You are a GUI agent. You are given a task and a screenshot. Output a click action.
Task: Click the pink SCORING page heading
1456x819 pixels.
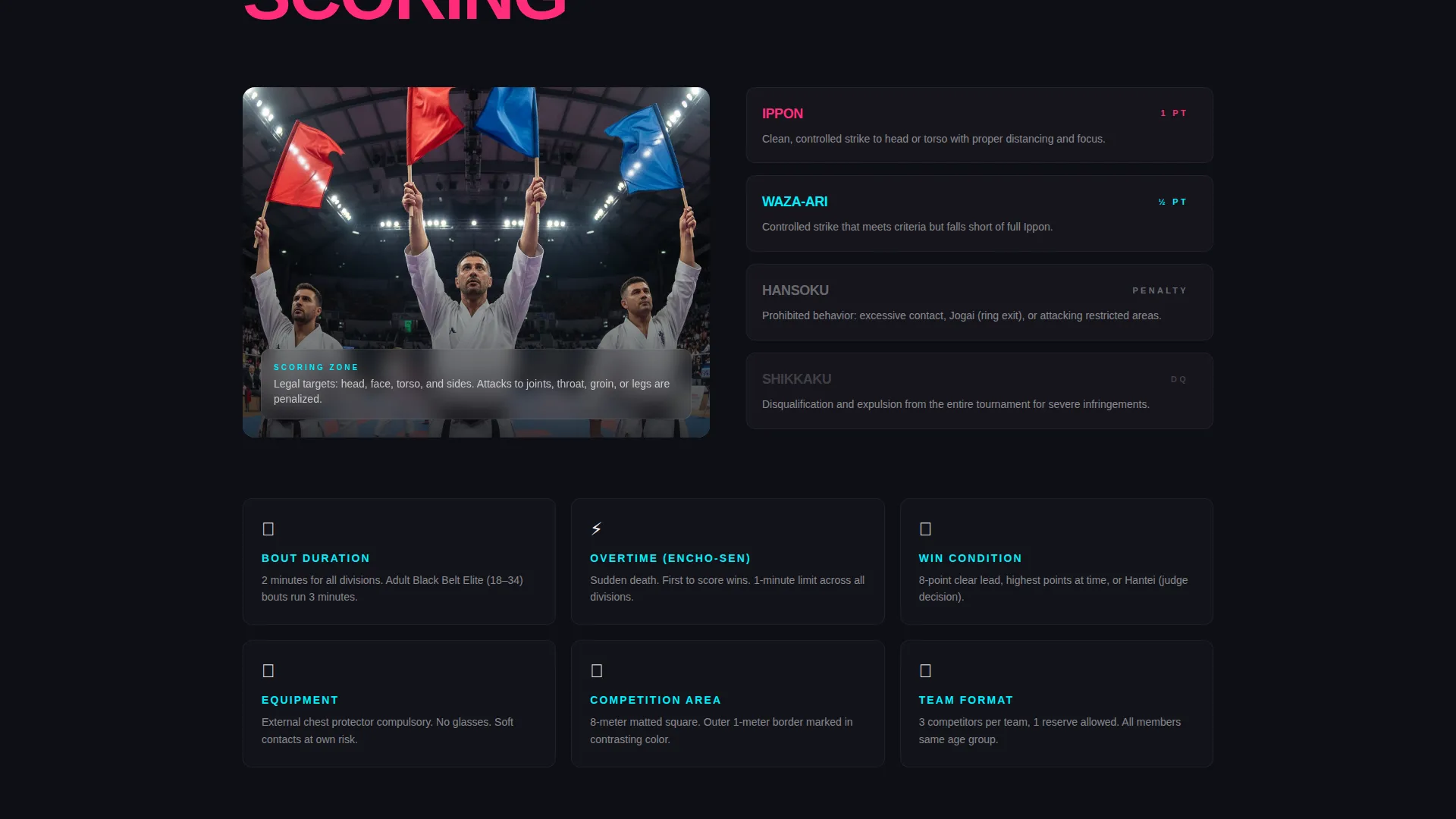coord(405,9)
